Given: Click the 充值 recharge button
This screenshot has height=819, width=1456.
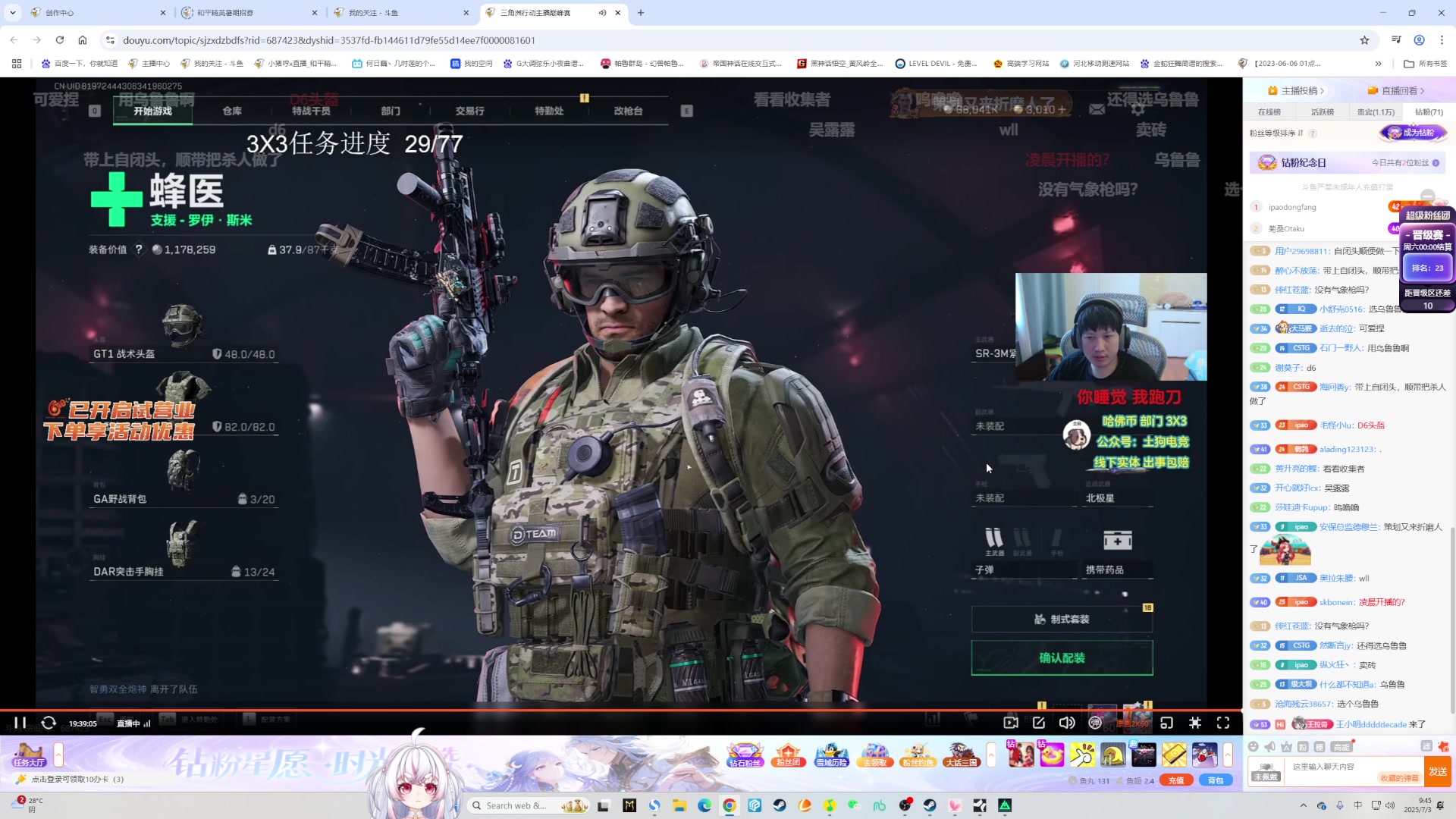Looking at the screenshot, I should coord(1176,780).
